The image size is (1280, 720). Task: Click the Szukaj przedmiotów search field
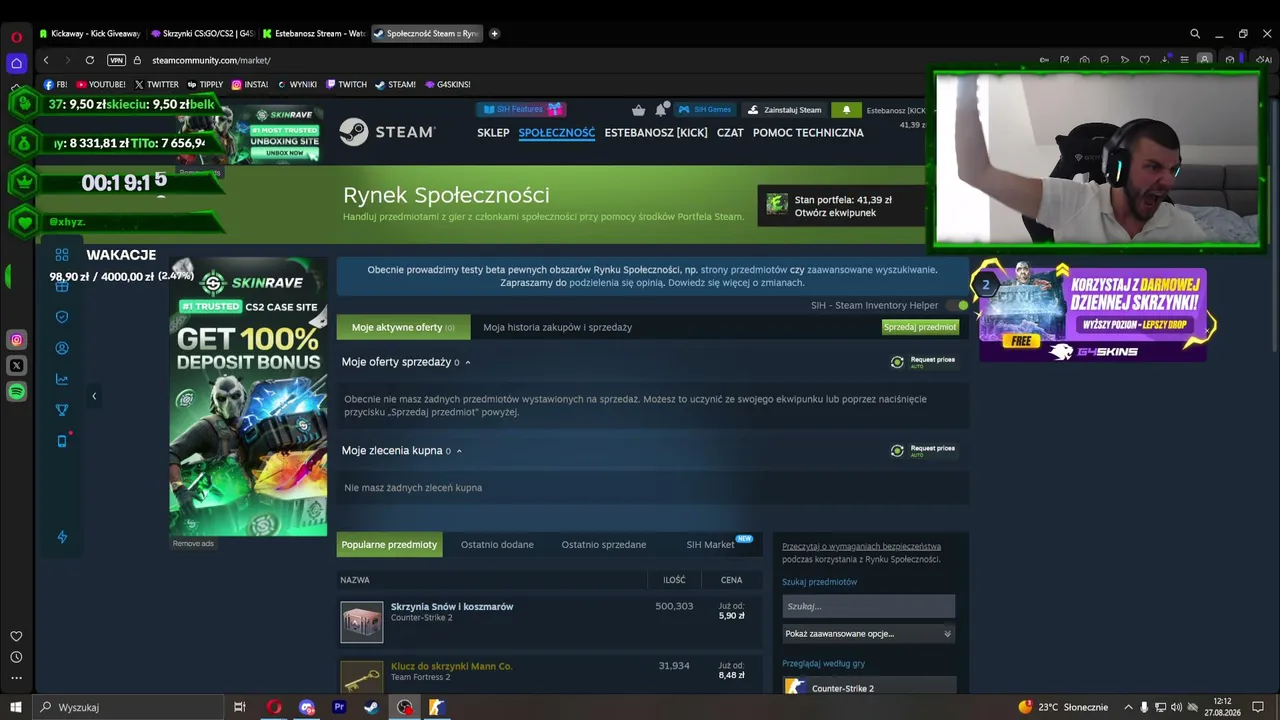[868, 606]
